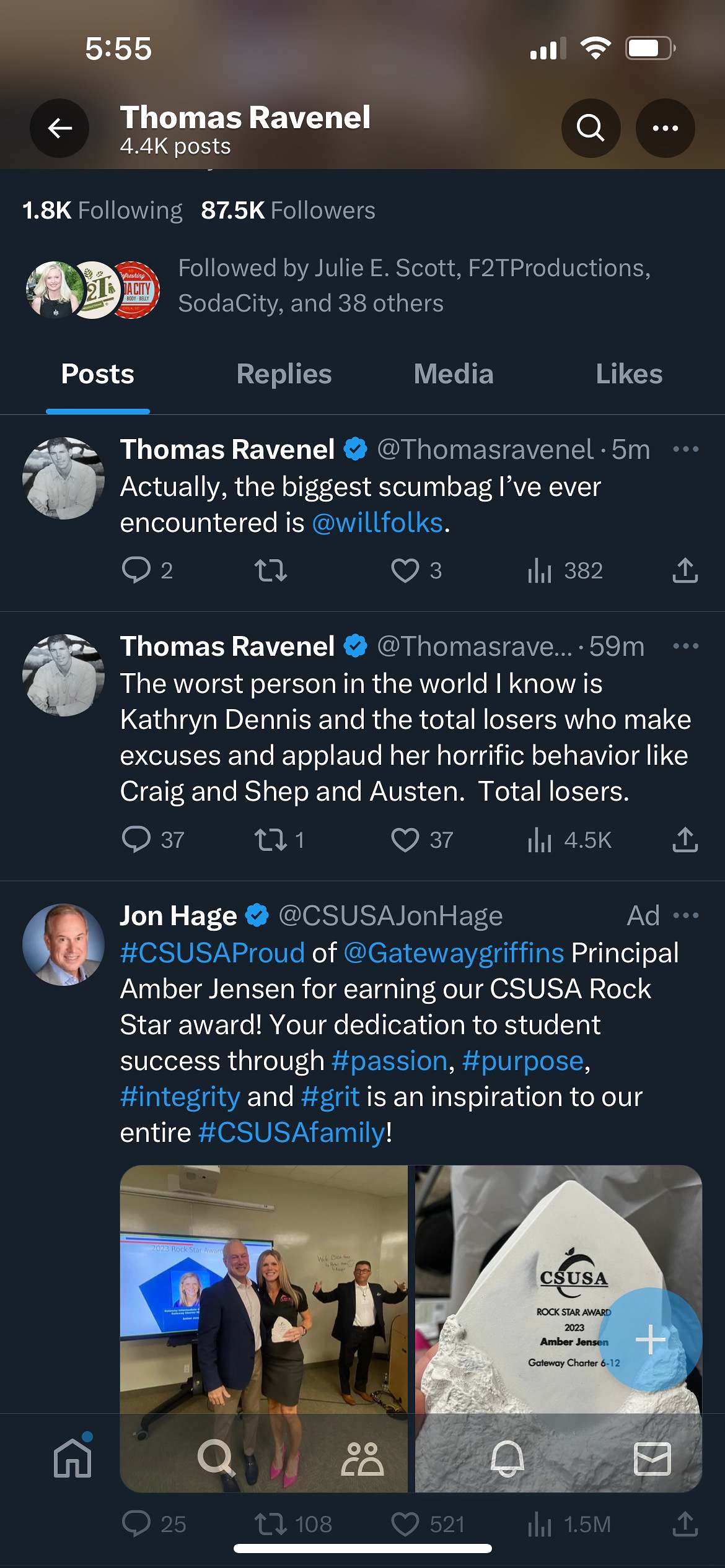Image resolution: width=725 pixels, height=1568 pixels.
Task: Tap the blue compose post button
Action: click(x=650, y=1339)
